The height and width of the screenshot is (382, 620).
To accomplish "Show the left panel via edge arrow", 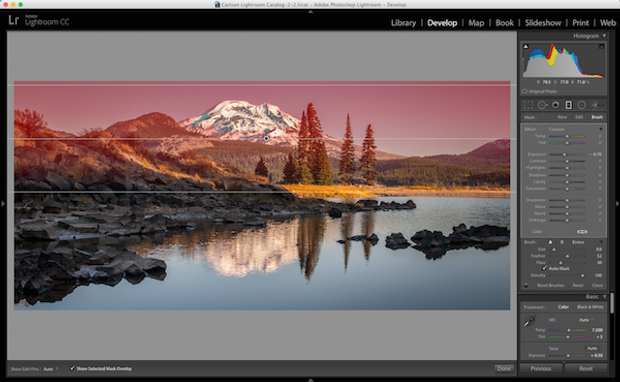I will 3,204.
